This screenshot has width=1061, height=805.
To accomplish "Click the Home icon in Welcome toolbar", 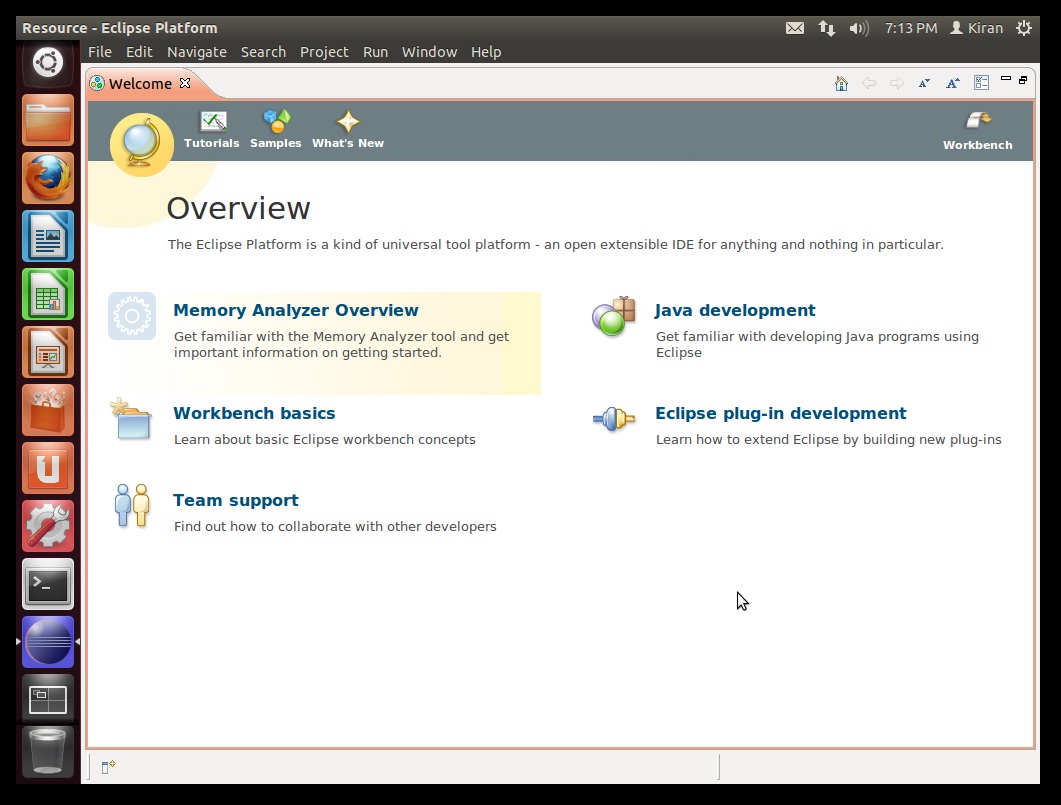I will coord(841,84).
